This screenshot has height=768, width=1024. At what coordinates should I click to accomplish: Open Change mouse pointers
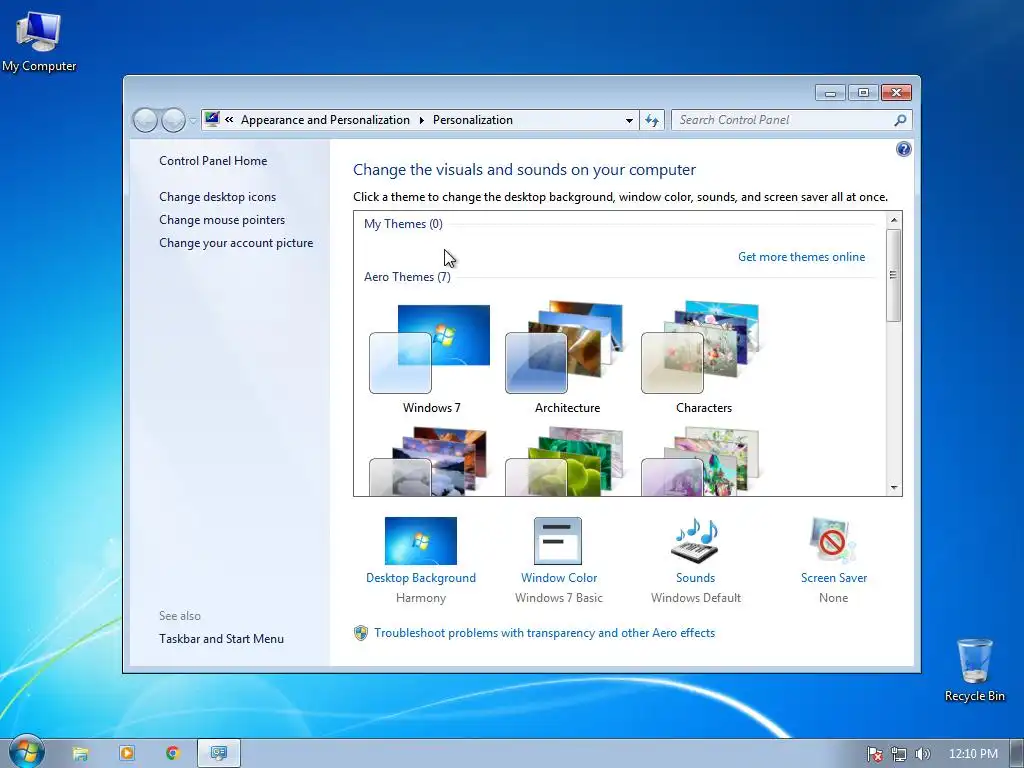pos(222,219)
